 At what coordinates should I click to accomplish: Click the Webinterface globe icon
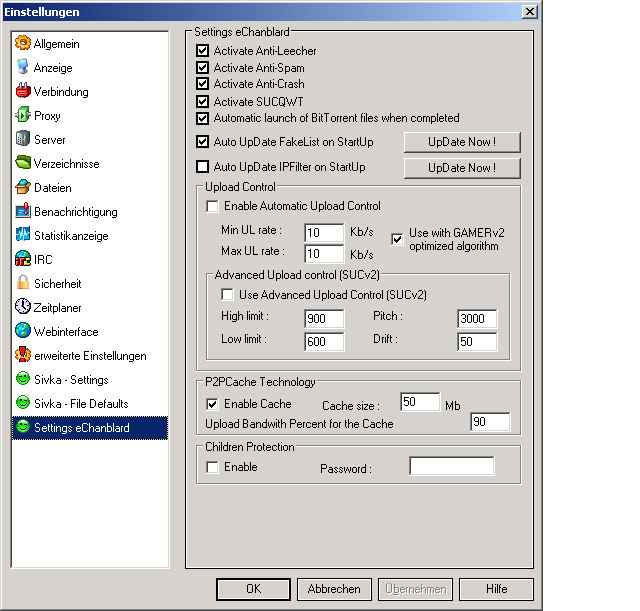[23, 331]
